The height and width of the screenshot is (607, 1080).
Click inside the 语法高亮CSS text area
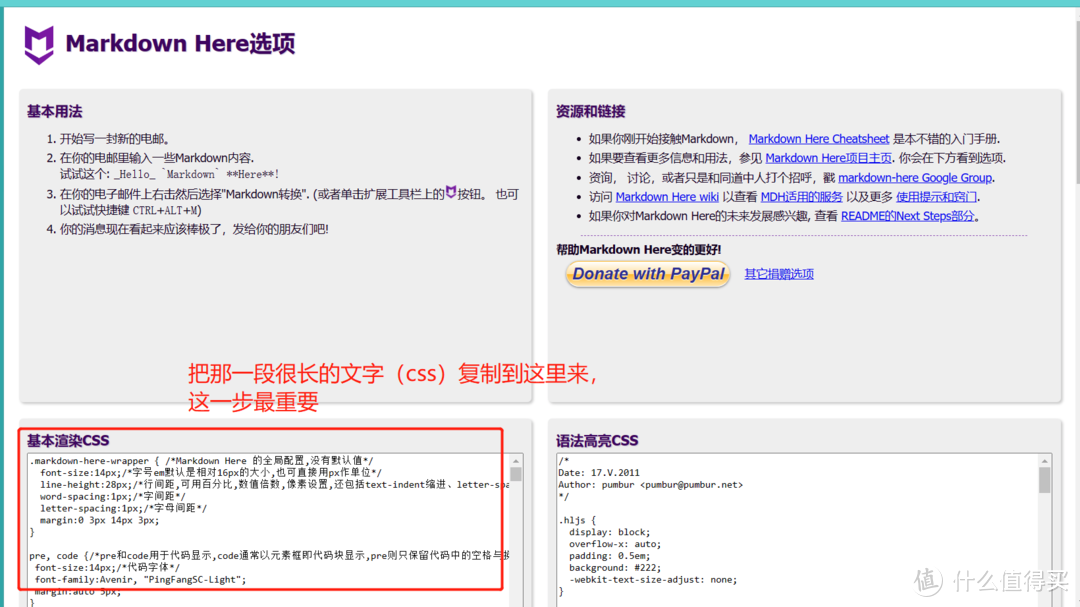tap(798, 529)
